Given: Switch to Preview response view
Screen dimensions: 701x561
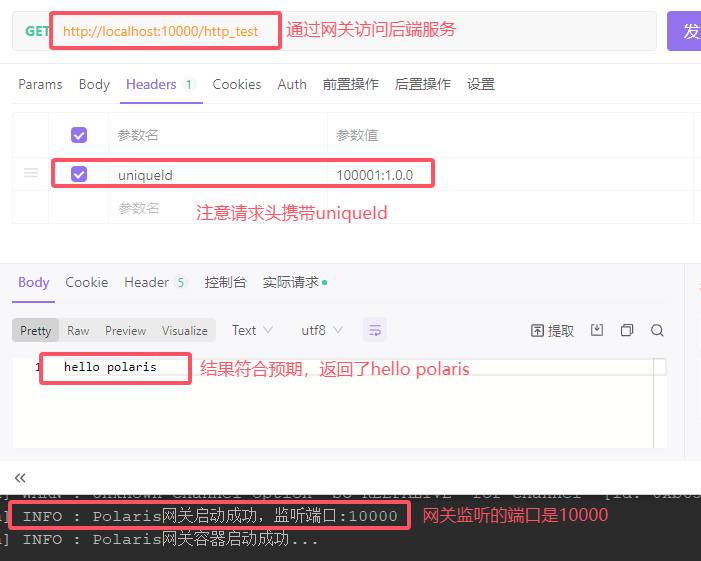Looking at the screenshot, I should pos(125,330).
